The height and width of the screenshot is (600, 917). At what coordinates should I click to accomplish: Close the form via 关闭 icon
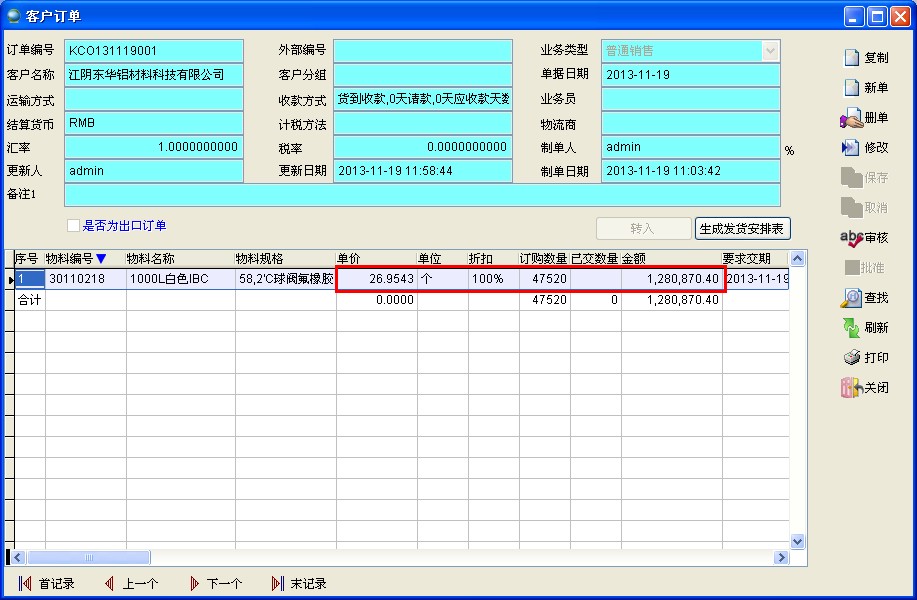866,387
